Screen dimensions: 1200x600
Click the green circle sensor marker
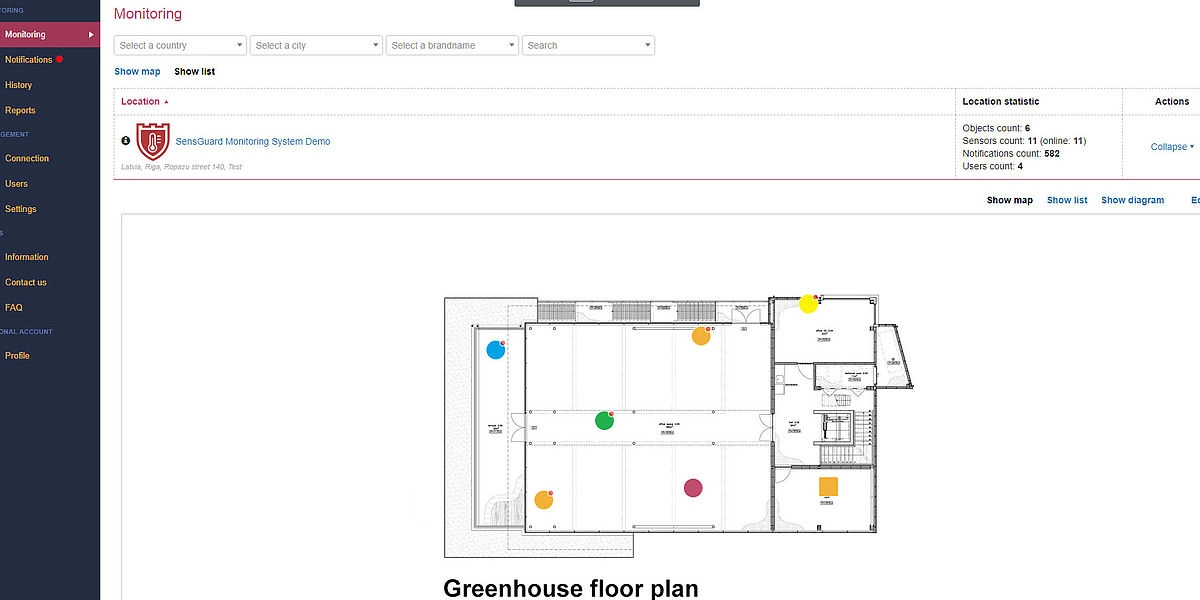604,421
